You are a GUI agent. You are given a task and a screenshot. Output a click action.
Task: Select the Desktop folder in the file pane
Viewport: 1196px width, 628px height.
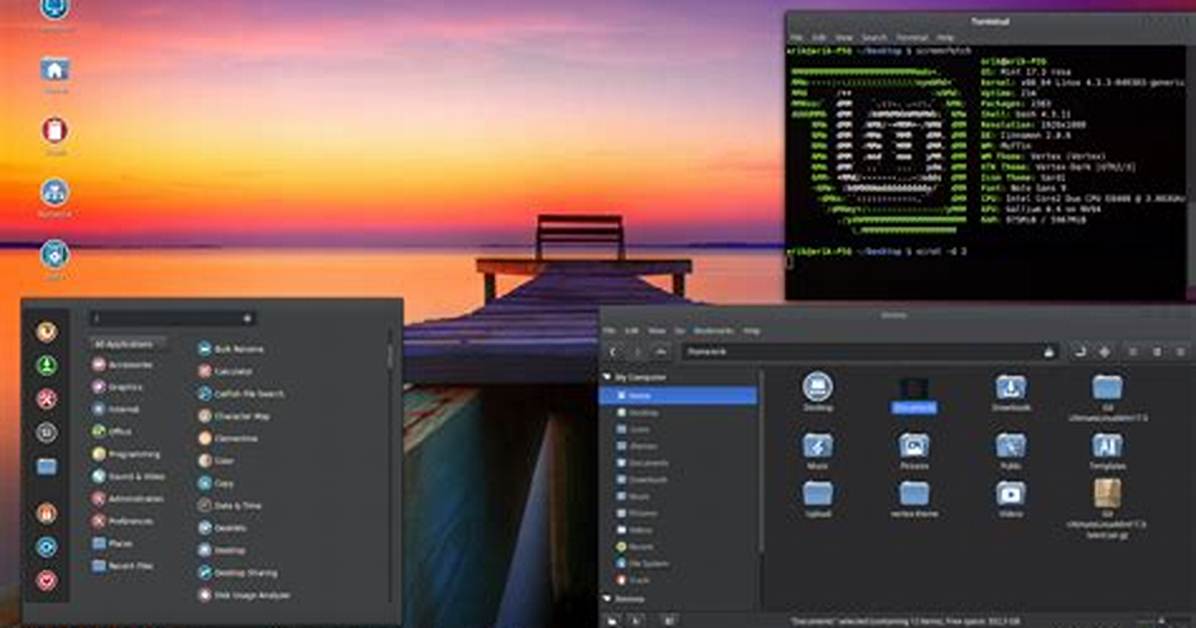point(818,391)
